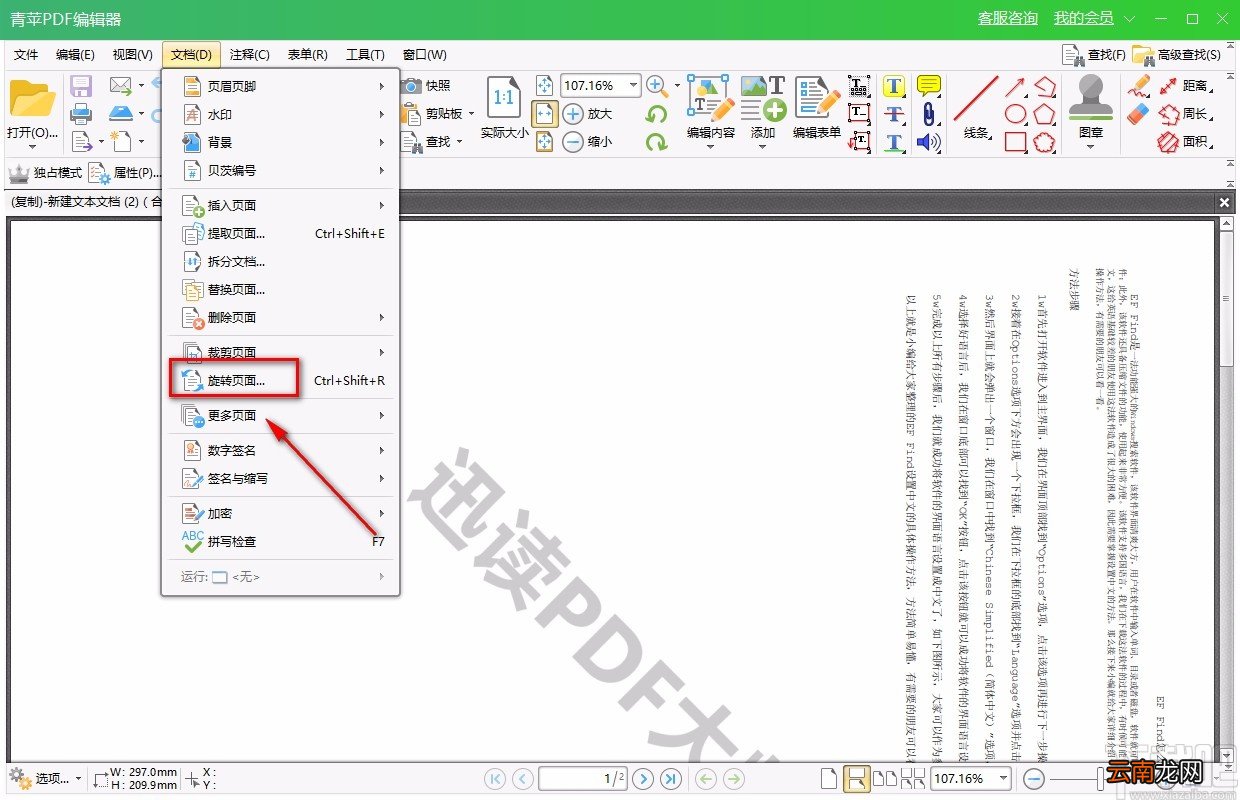Click the Email envelope icon

tap(121, 86)
